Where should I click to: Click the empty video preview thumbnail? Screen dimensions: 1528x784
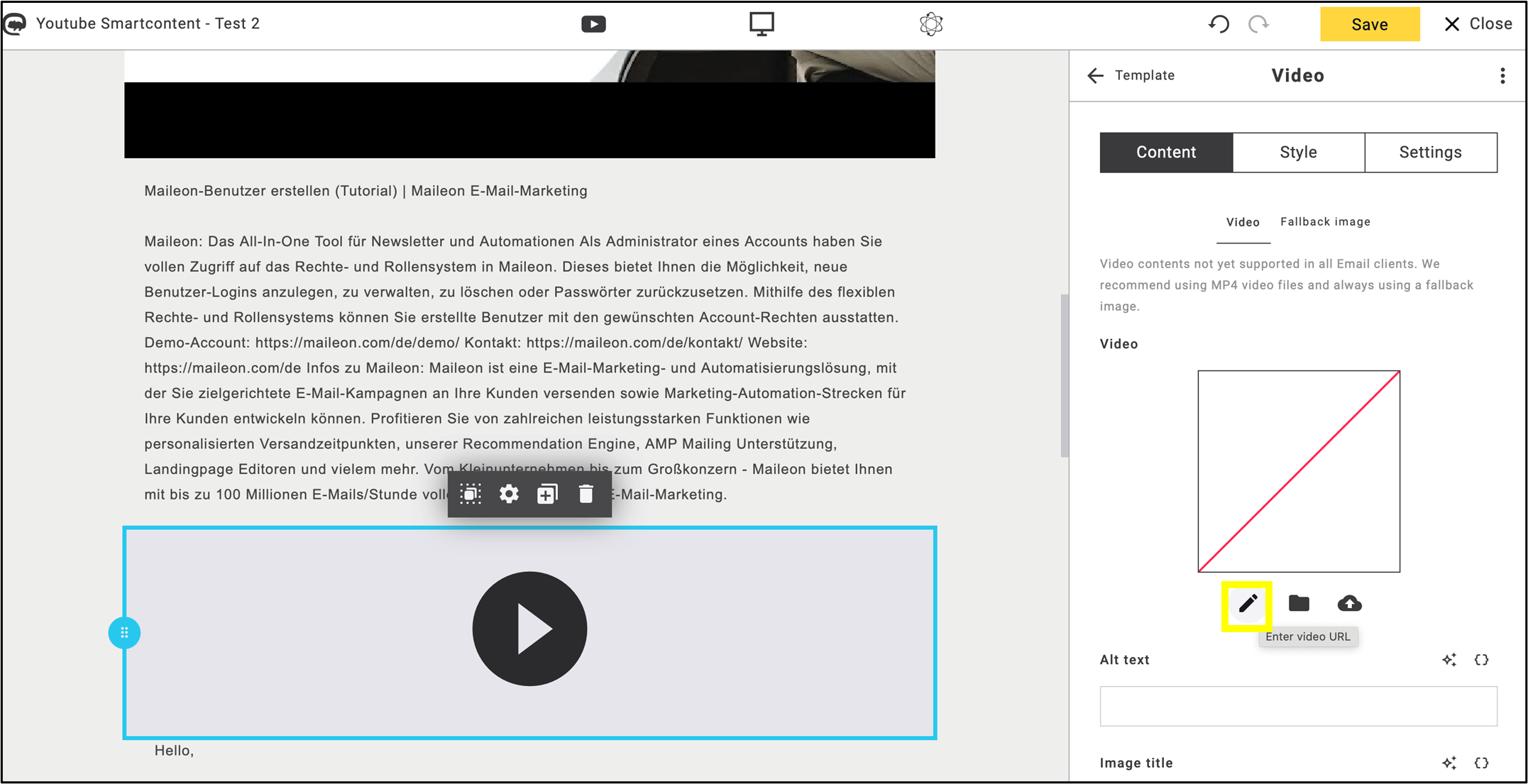point(1299,471)
